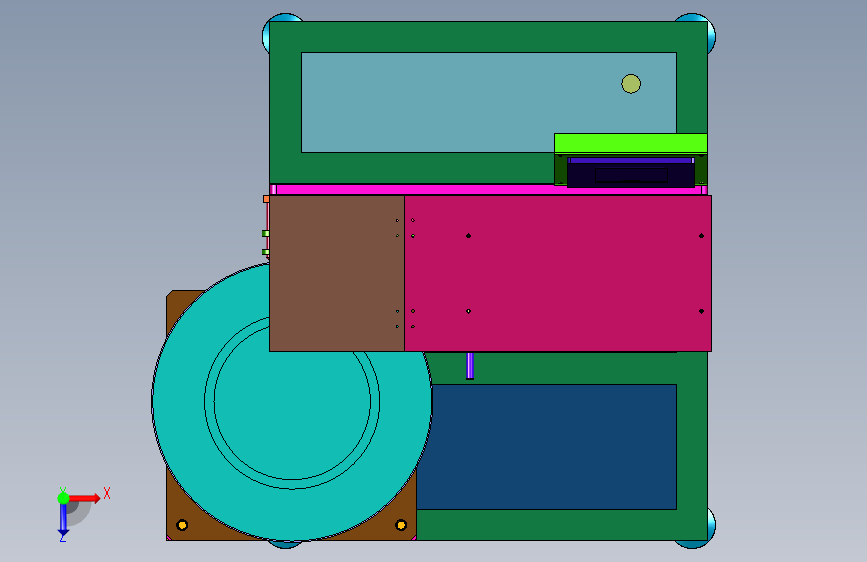Select the thin magenta strip above plates
867x562 pixels.
point(489,190)
